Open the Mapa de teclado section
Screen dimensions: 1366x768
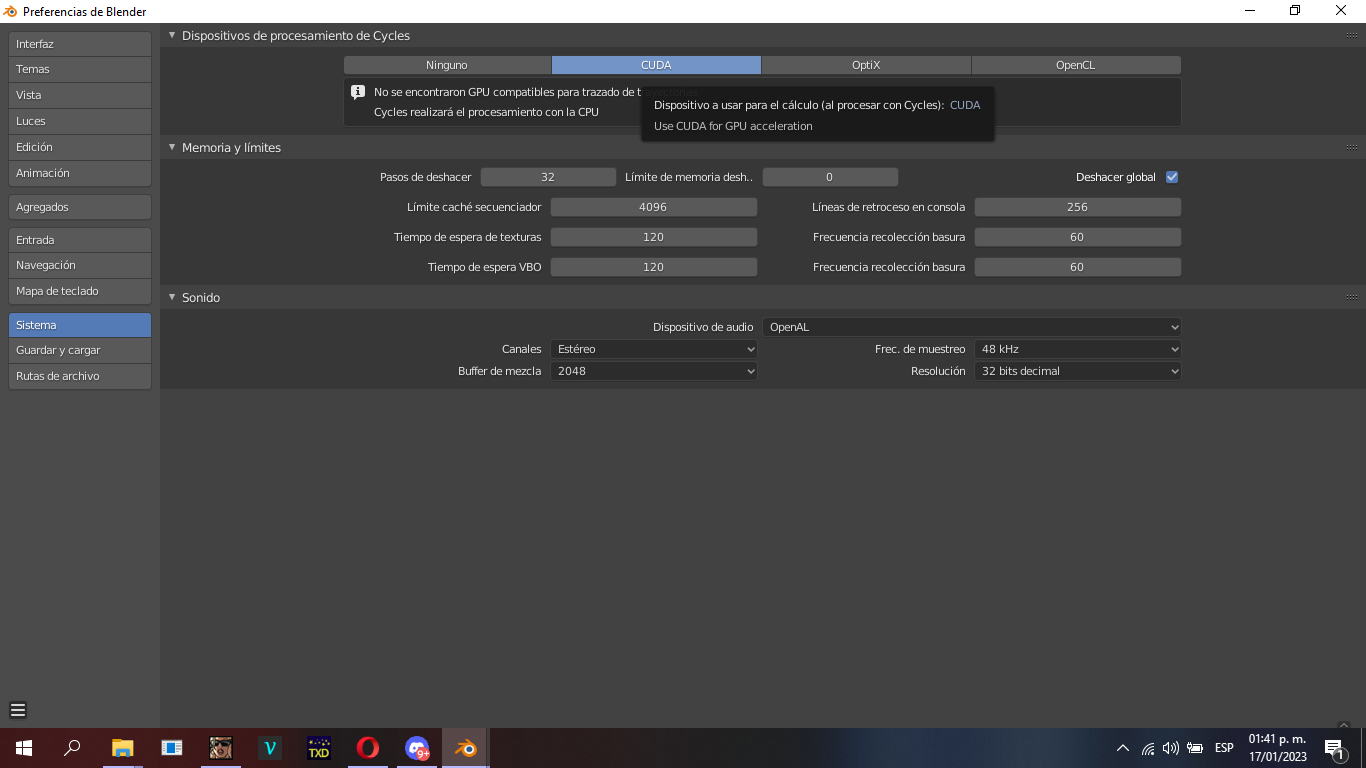coord(80,291)
